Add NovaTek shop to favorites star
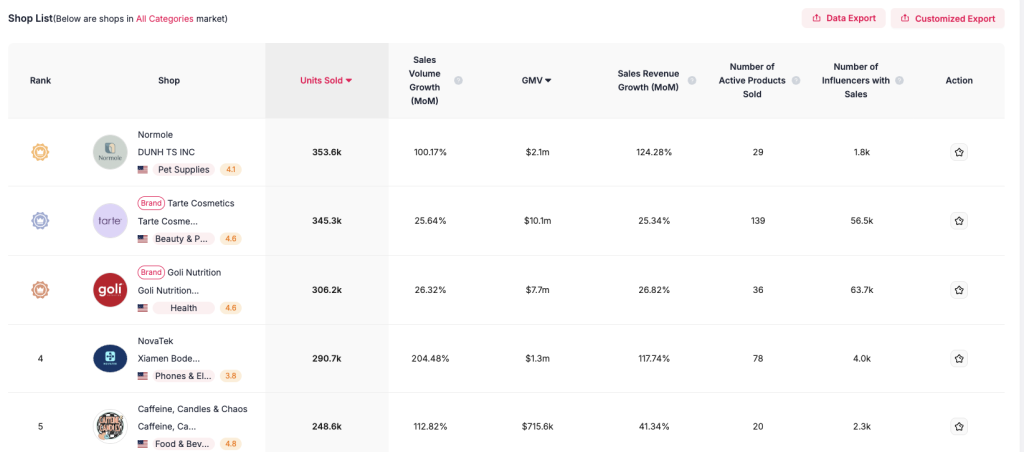1024x452 pixels. tap(958, 358)
